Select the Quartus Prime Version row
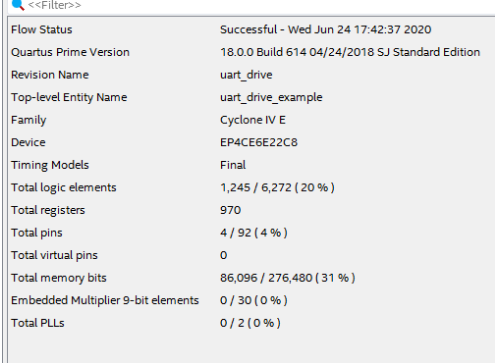 [x=252, y=52]
